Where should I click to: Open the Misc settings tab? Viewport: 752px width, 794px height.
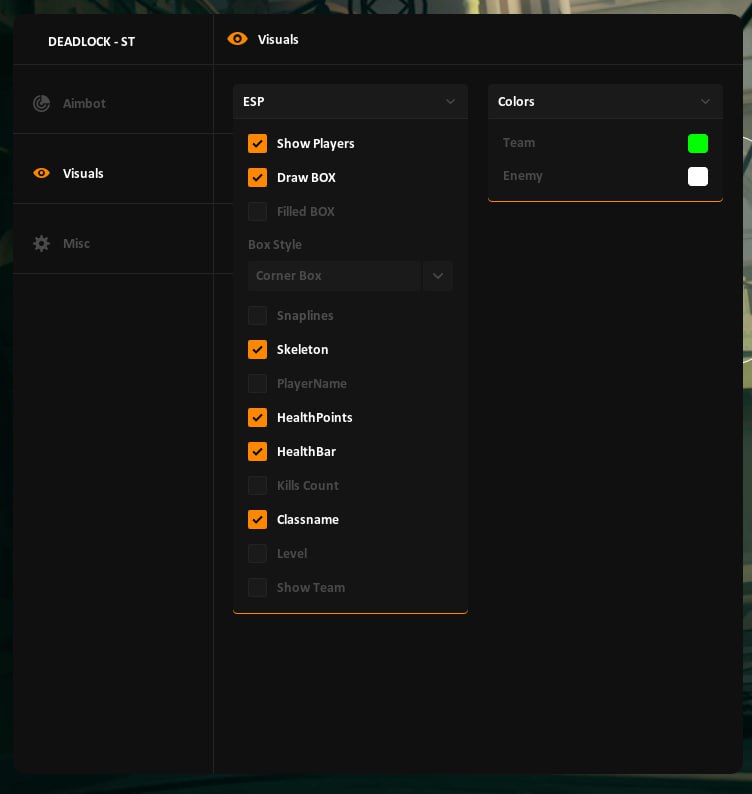coord(76,244)
